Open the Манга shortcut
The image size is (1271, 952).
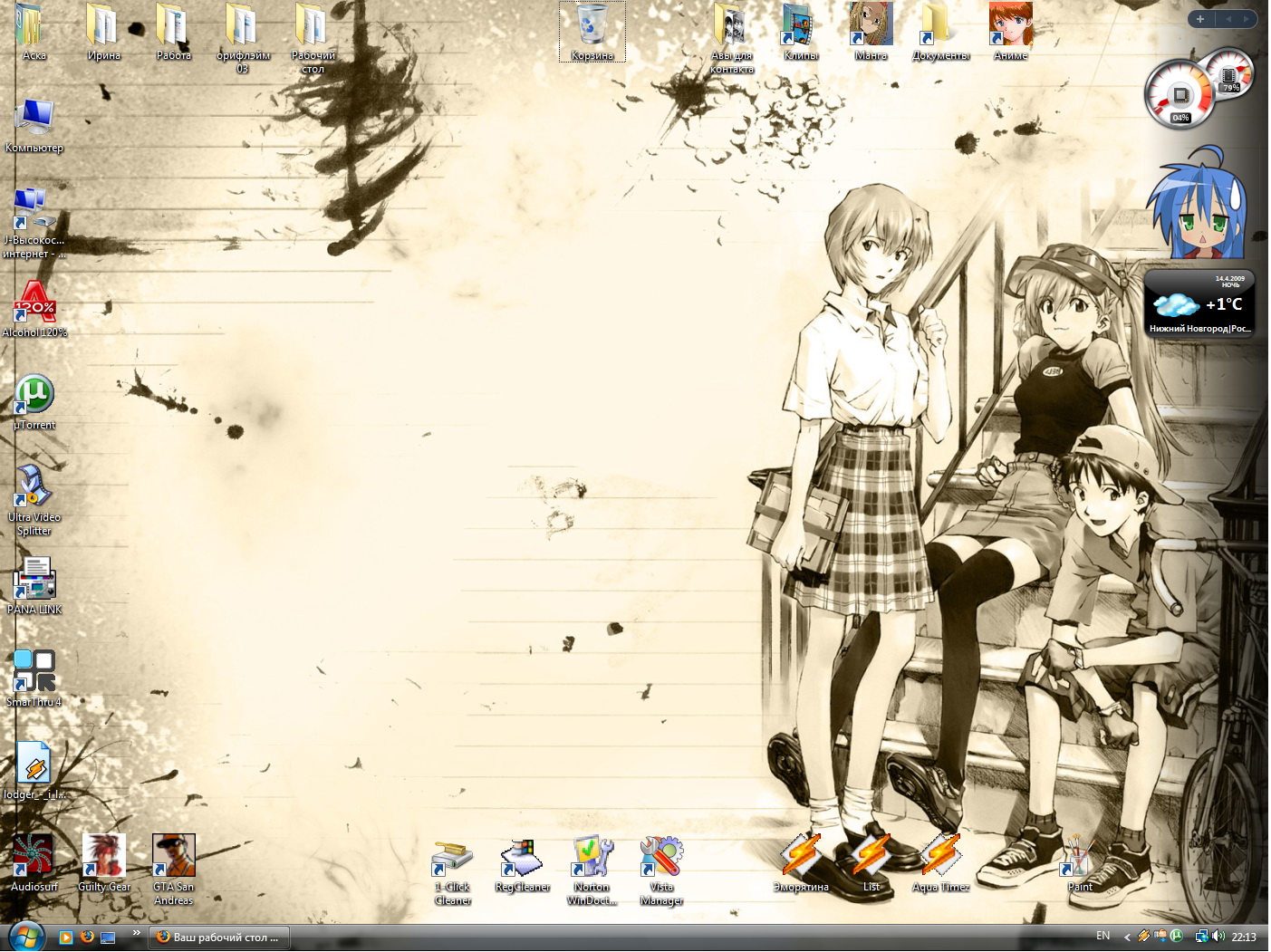click(x=871, y=31)
